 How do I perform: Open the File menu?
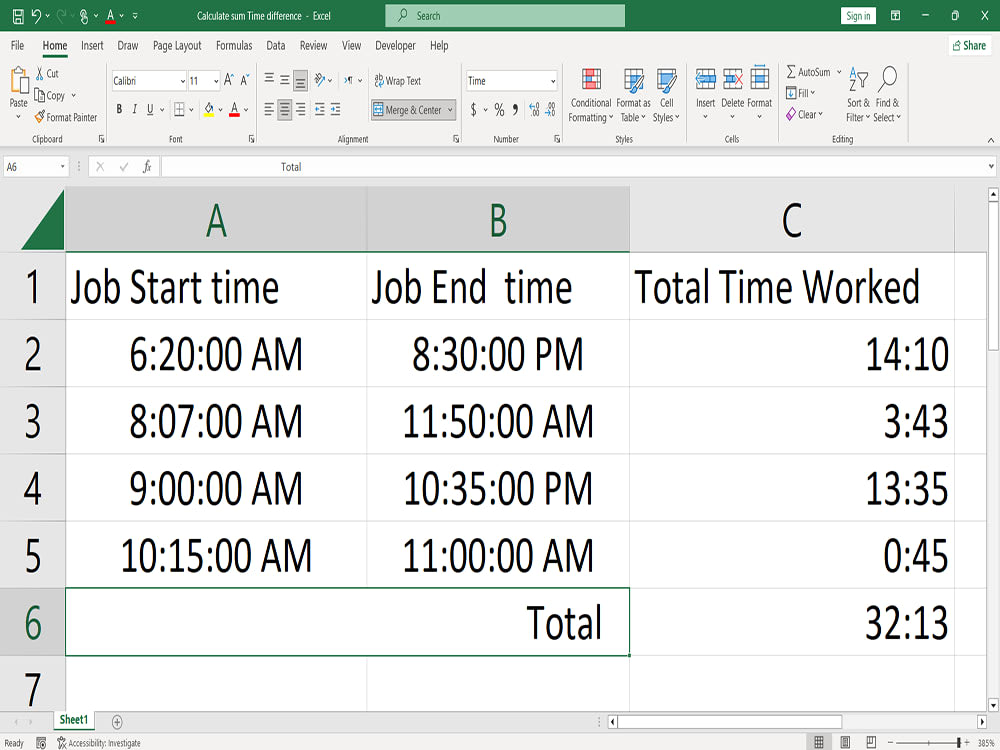click(17, 45)
